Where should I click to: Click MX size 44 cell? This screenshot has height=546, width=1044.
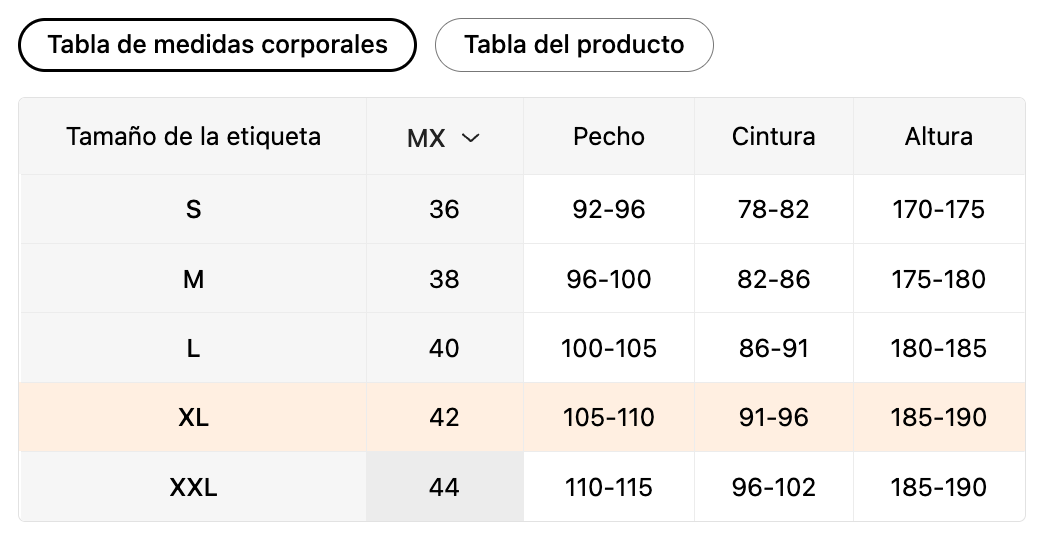pos(444,487)
